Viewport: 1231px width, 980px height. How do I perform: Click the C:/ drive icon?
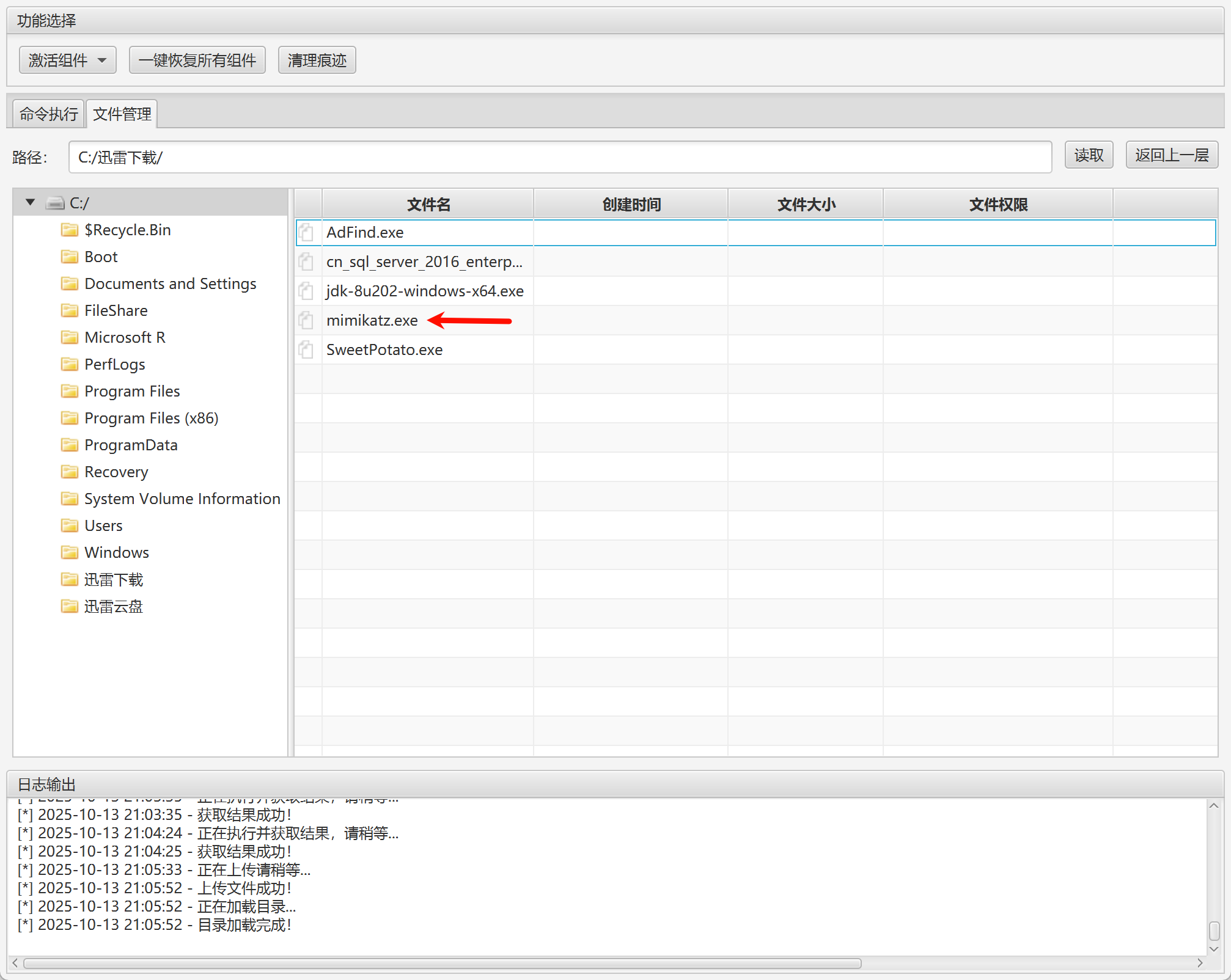[x=55, y=203]
